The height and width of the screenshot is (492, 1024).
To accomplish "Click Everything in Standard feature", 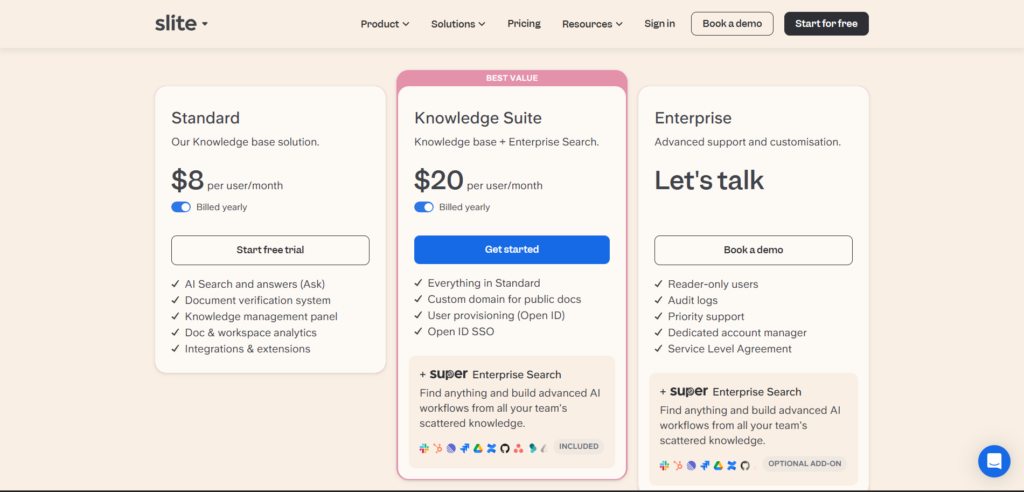I will 484,283.
